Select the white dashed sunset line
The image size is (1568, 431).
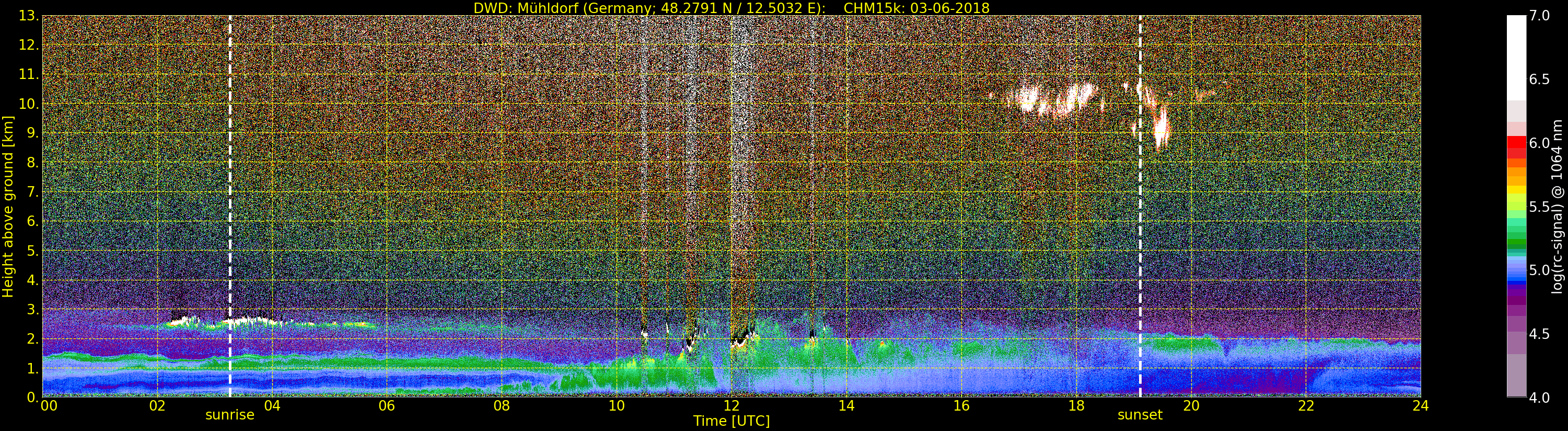[1140, 207]
